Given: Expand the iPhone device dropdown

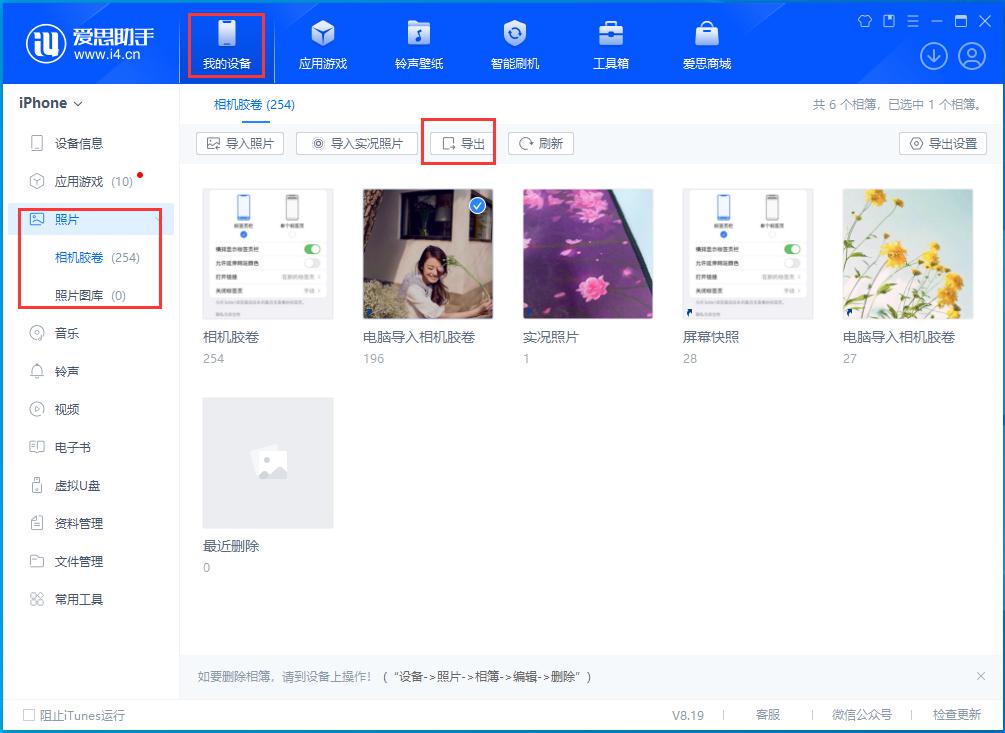Looking at the screenshot, I should coord(75,102).
